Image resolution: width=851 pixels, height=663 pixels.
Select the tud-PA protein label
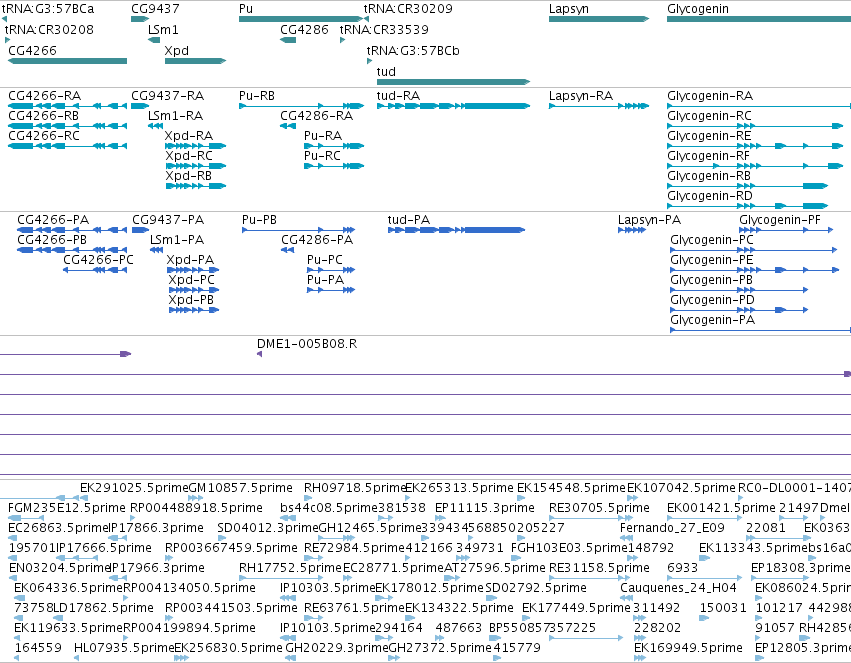(409, 220)
